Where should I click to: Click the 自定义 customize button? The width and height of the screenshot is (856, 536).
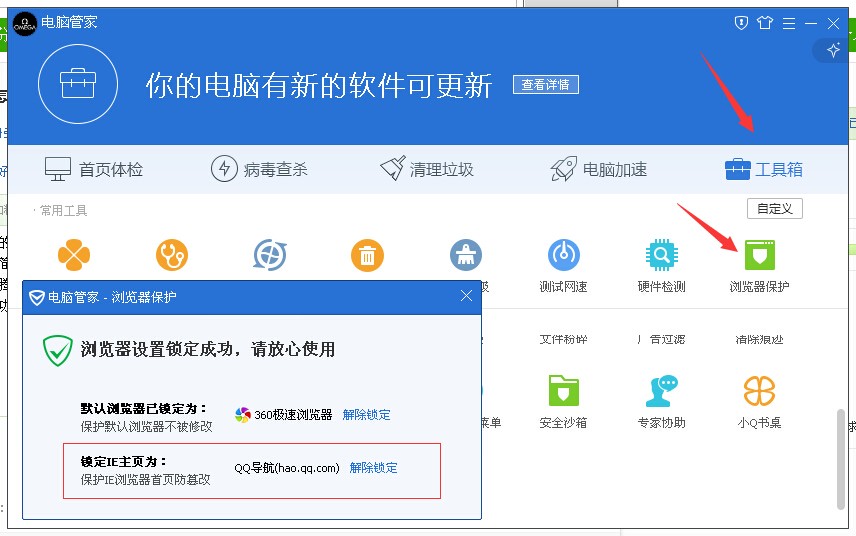coord(775,209)
